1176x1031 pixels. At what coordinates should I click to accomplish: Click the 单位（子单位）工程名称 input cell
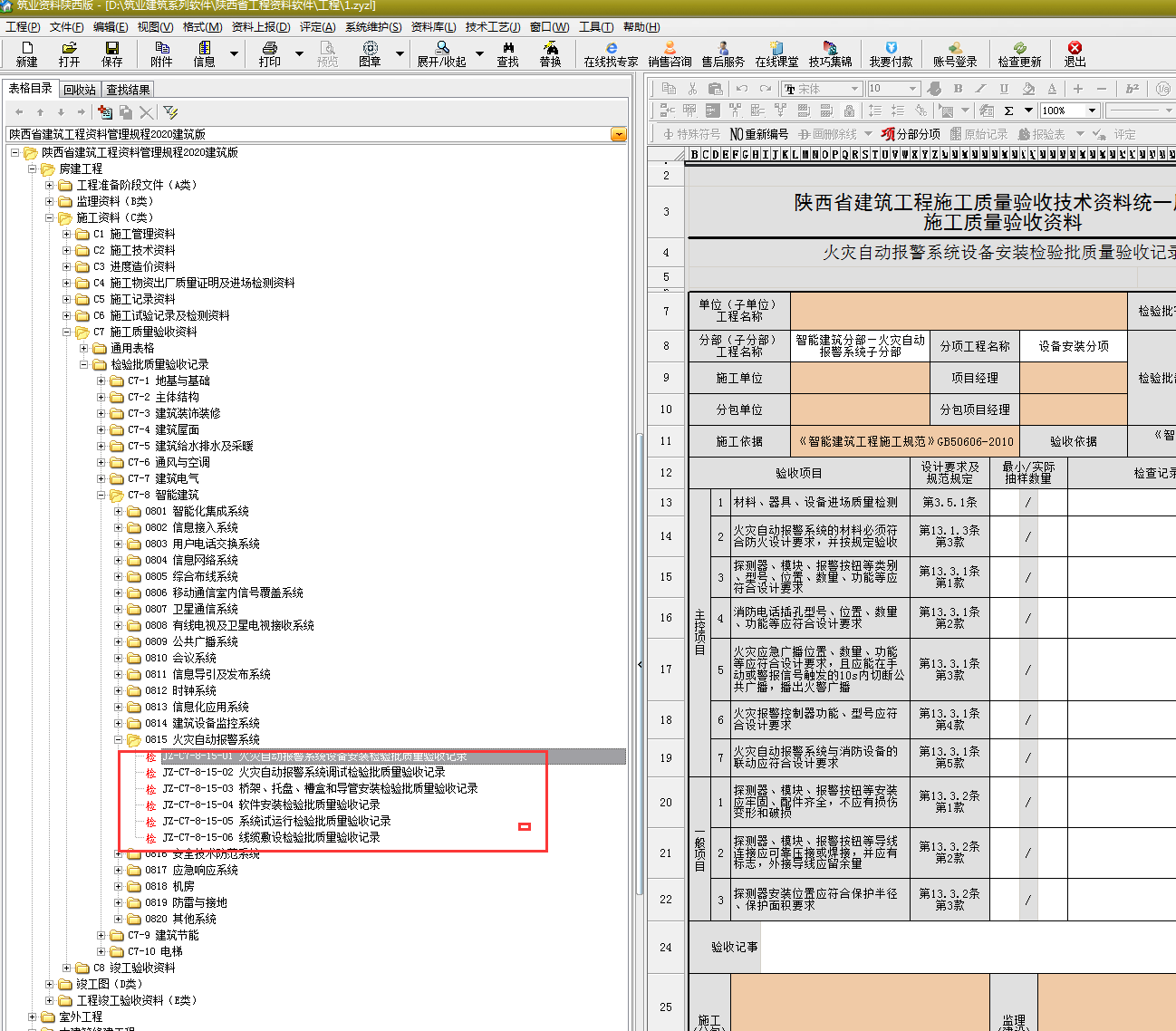coord(959,311)
